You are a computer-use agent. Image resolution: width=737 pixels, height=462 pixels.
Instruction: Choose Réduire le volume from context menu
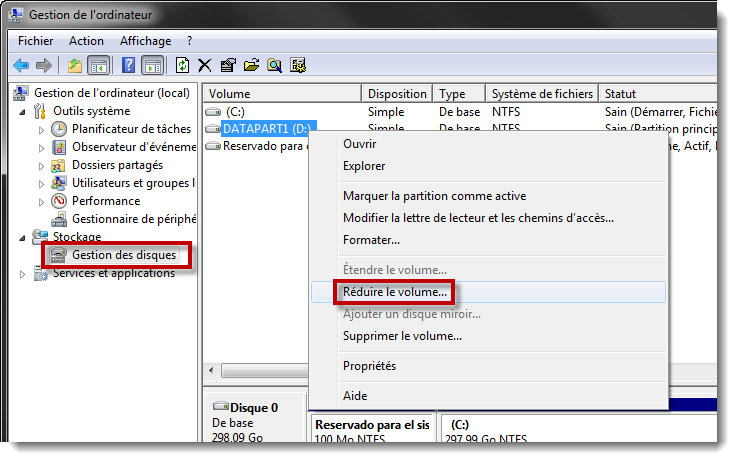coord(395,292)
